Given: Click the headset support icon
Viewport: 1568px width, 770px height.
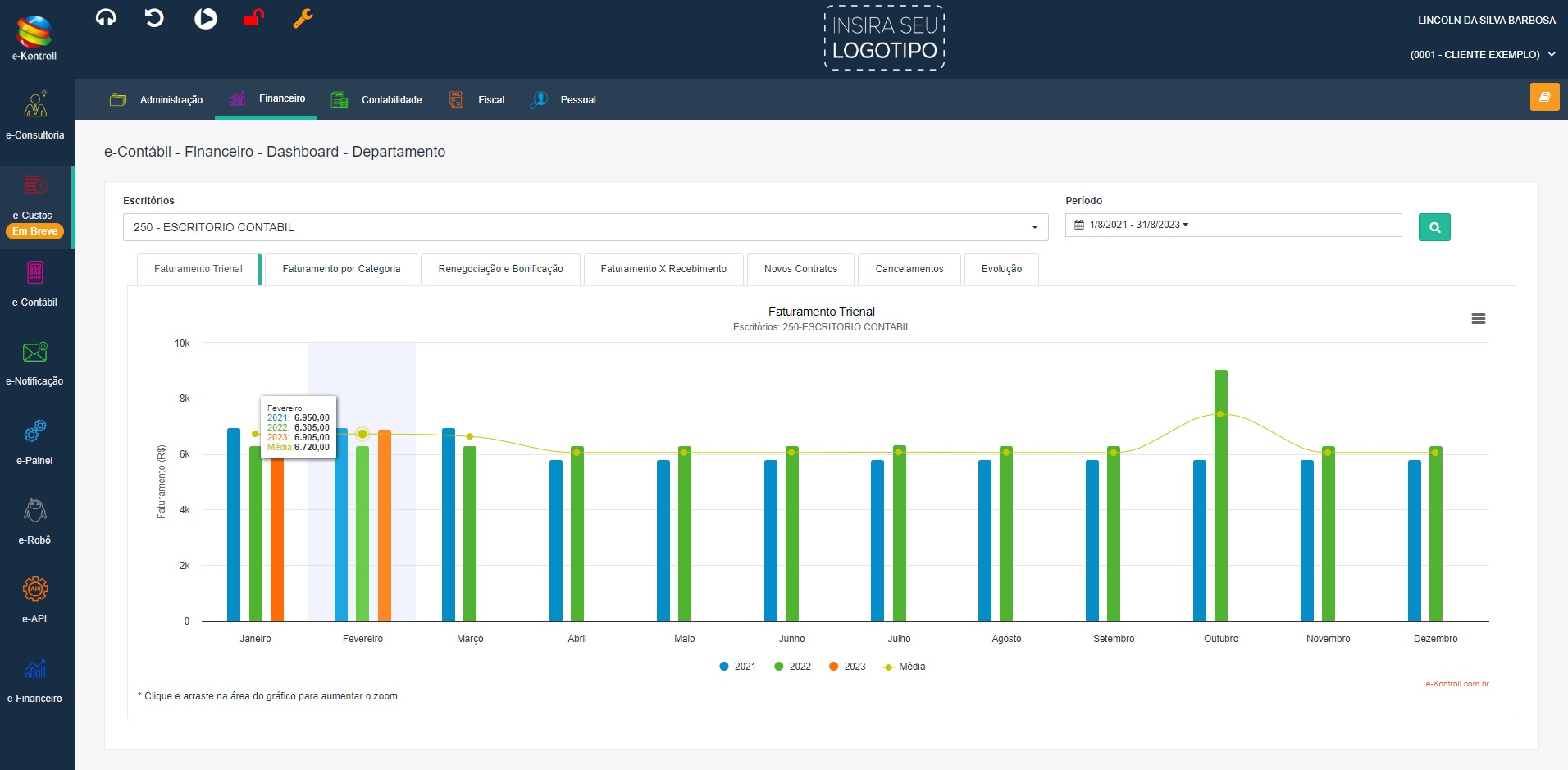Looking at the screenshot, I should tap(106, 18).
